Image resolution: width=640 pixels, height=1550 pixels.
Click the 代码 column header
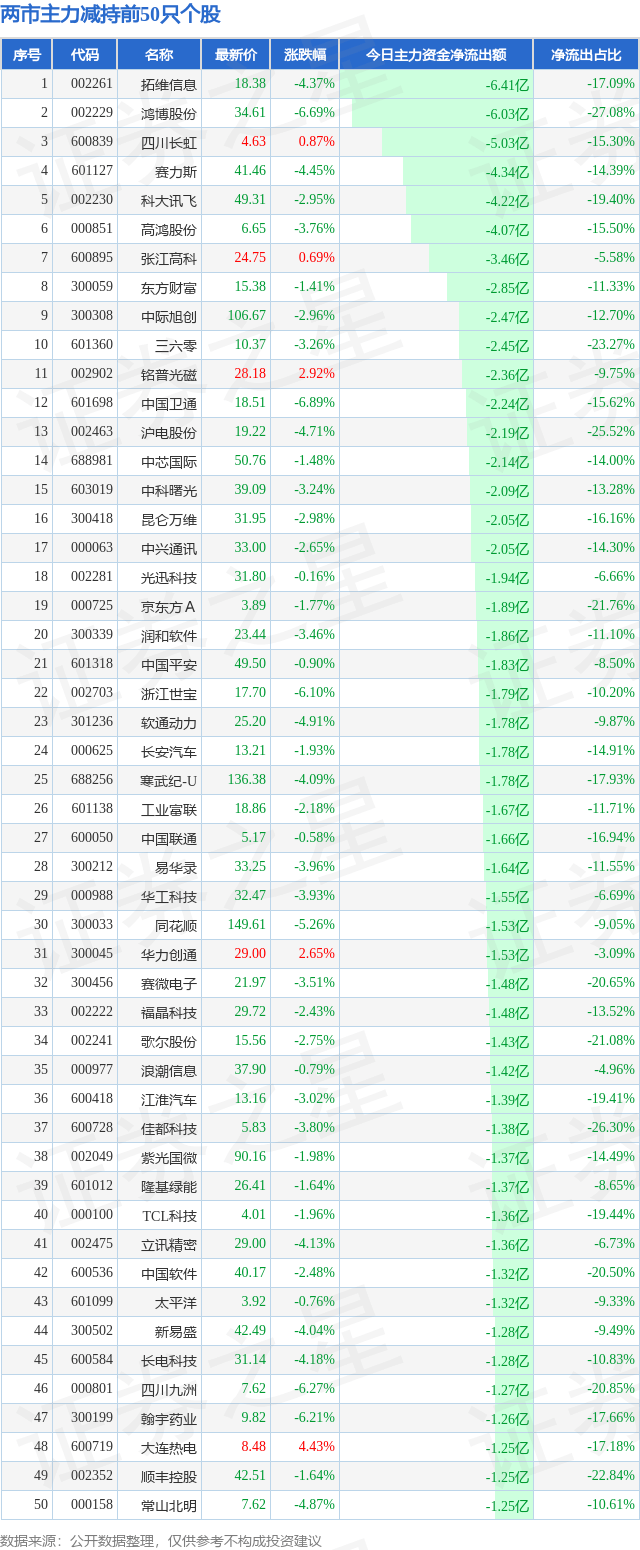click(85, 55)
